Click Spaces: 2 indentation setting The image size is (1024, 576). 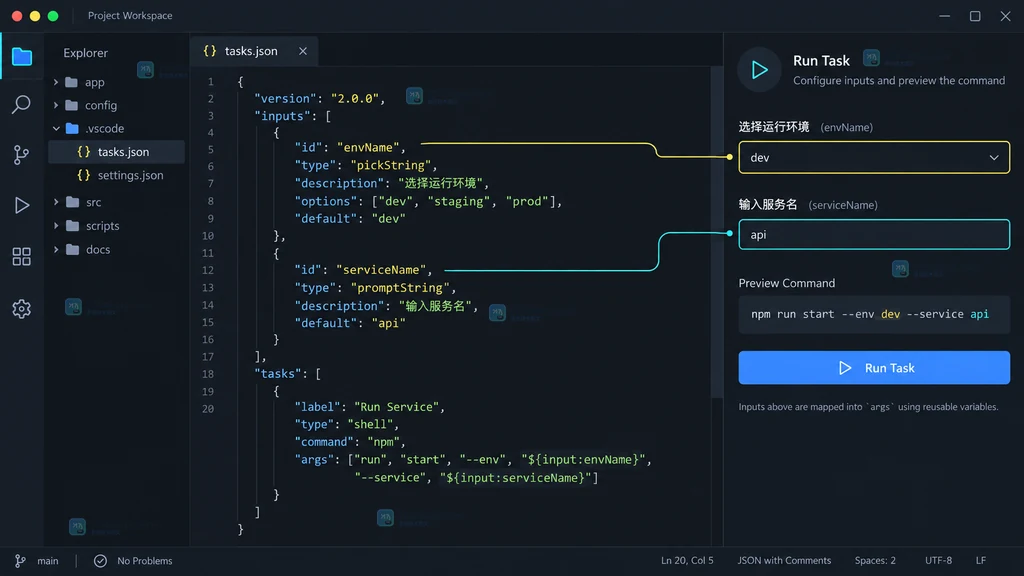875,560
